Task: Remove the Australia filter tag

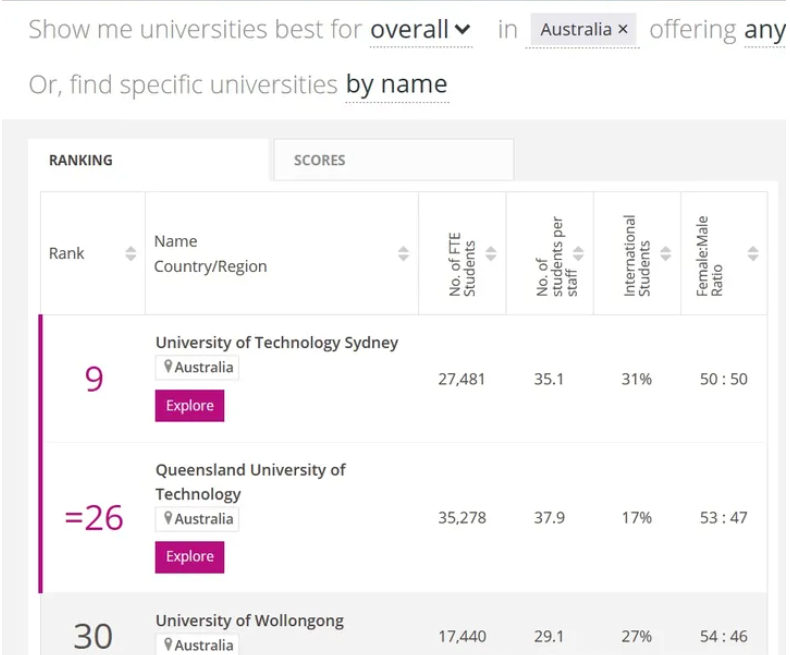Action: tap(623, 30)
